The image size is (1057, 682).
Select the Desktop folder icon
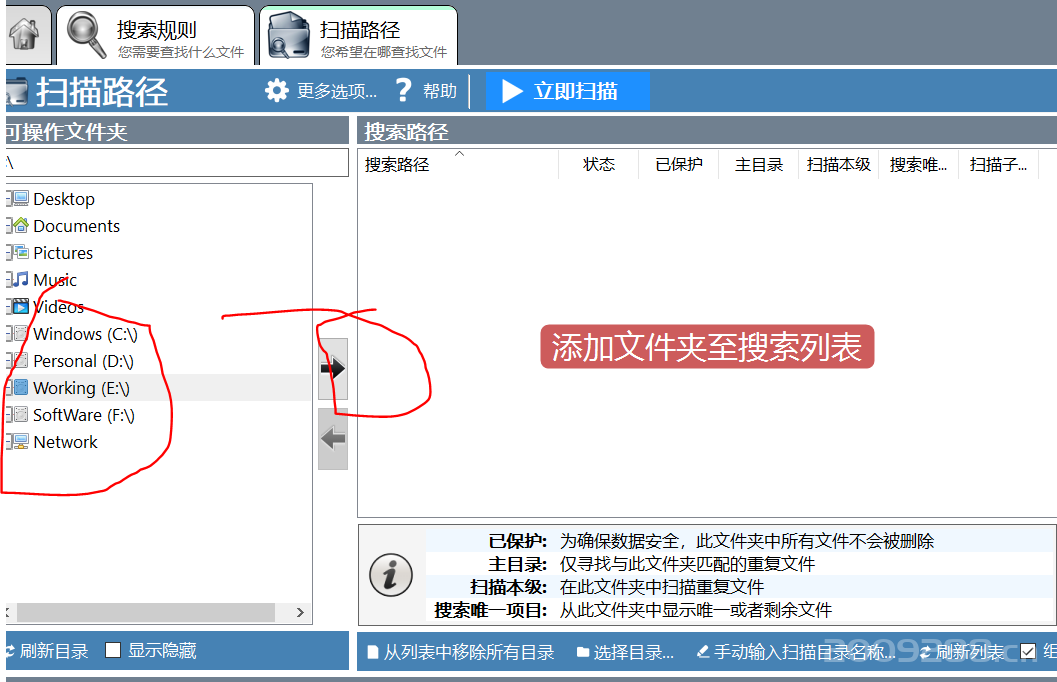click(x=19, y=198)
